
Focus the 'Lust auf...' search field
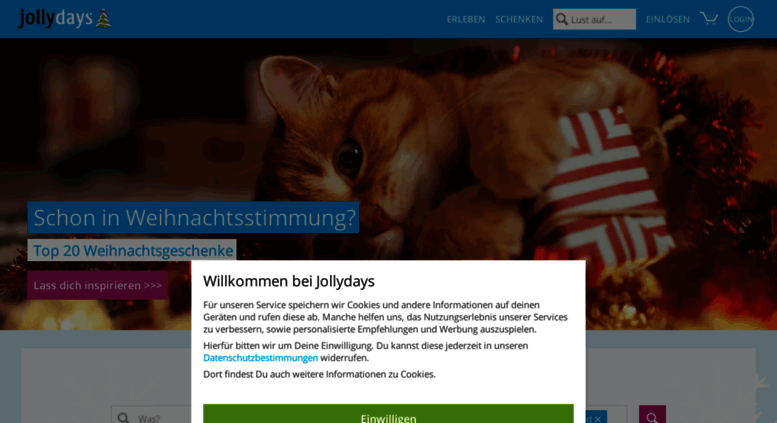pos(602,19)
